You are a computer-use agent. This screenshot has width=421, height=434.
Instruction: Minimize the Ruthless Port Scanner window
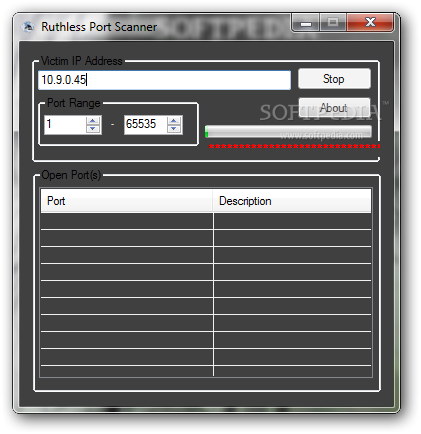pos(306,23)
